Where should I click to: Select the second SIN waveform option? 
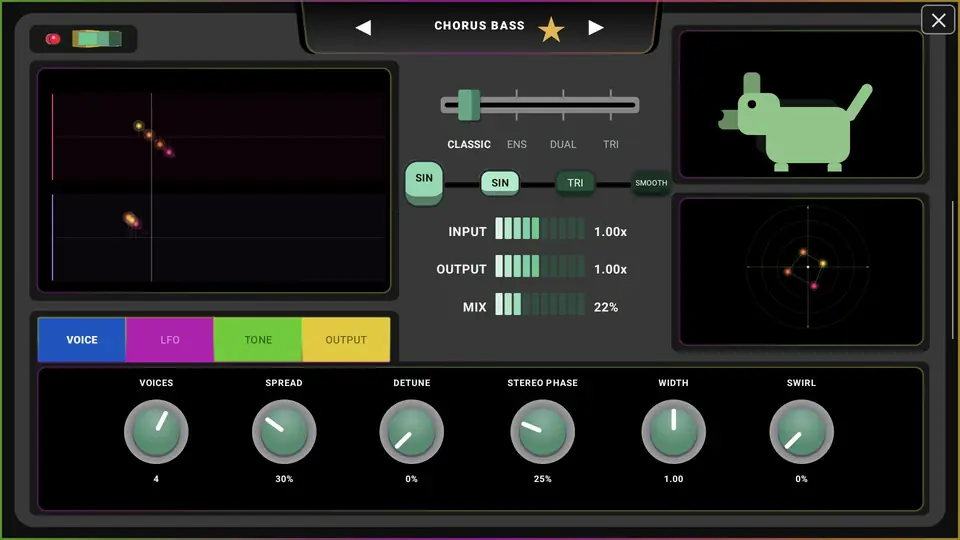[x=500, y=182]
